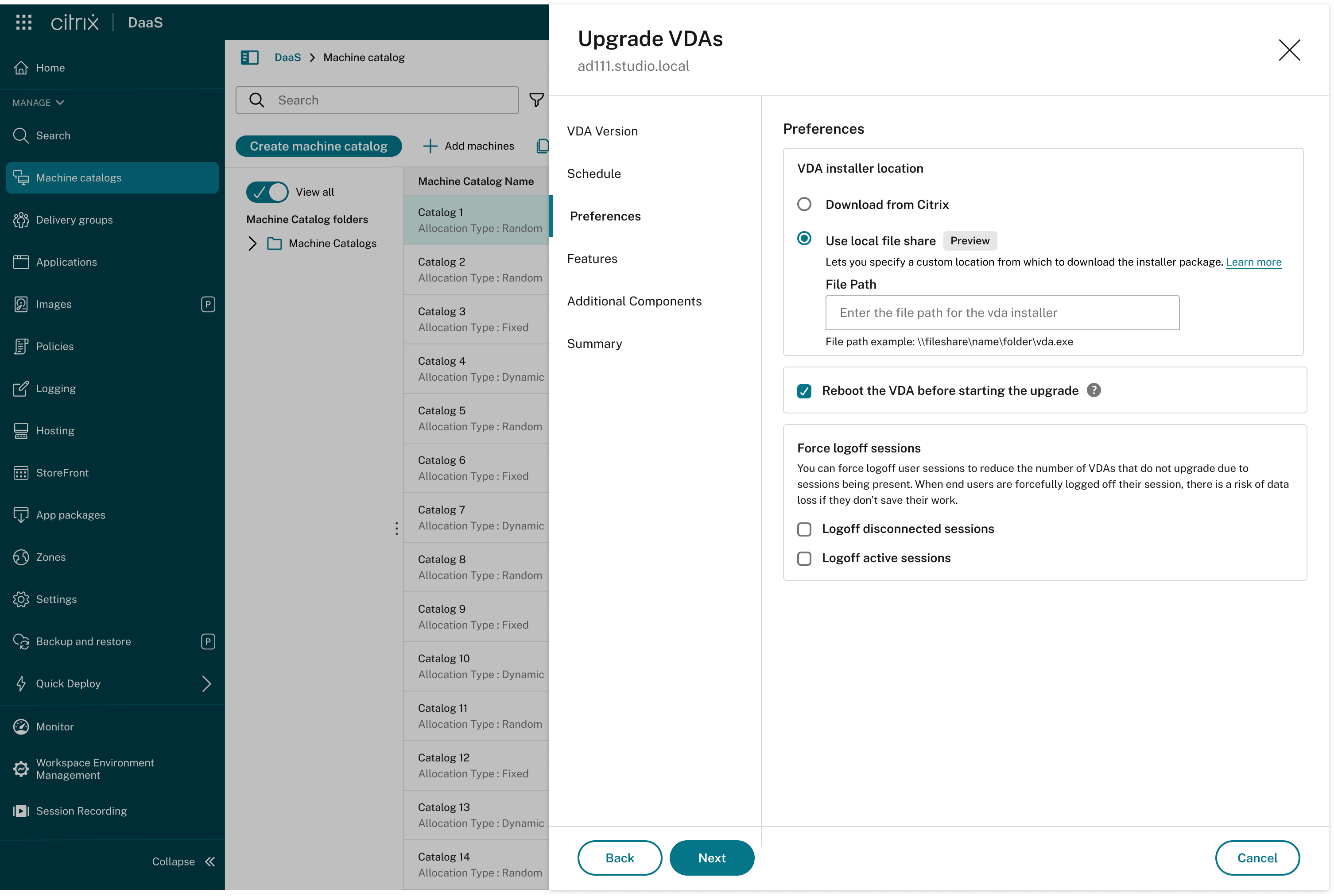
Task: Go to the VDA Version step
Action: point(602,131)
